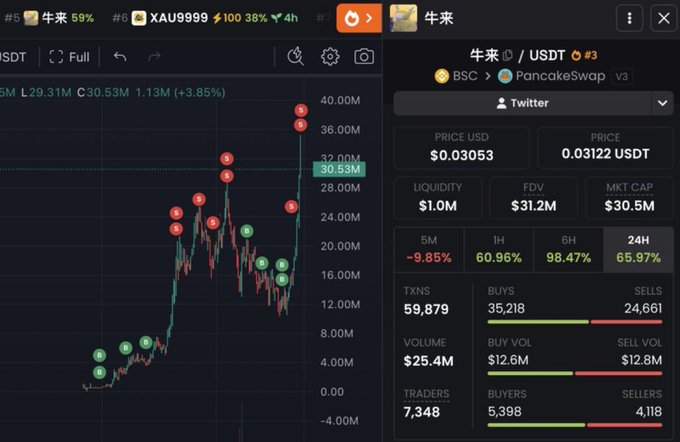Click the buy vol versus sell vol bar
This screenshot has width=680, height=442.
(x=575, y=373)
